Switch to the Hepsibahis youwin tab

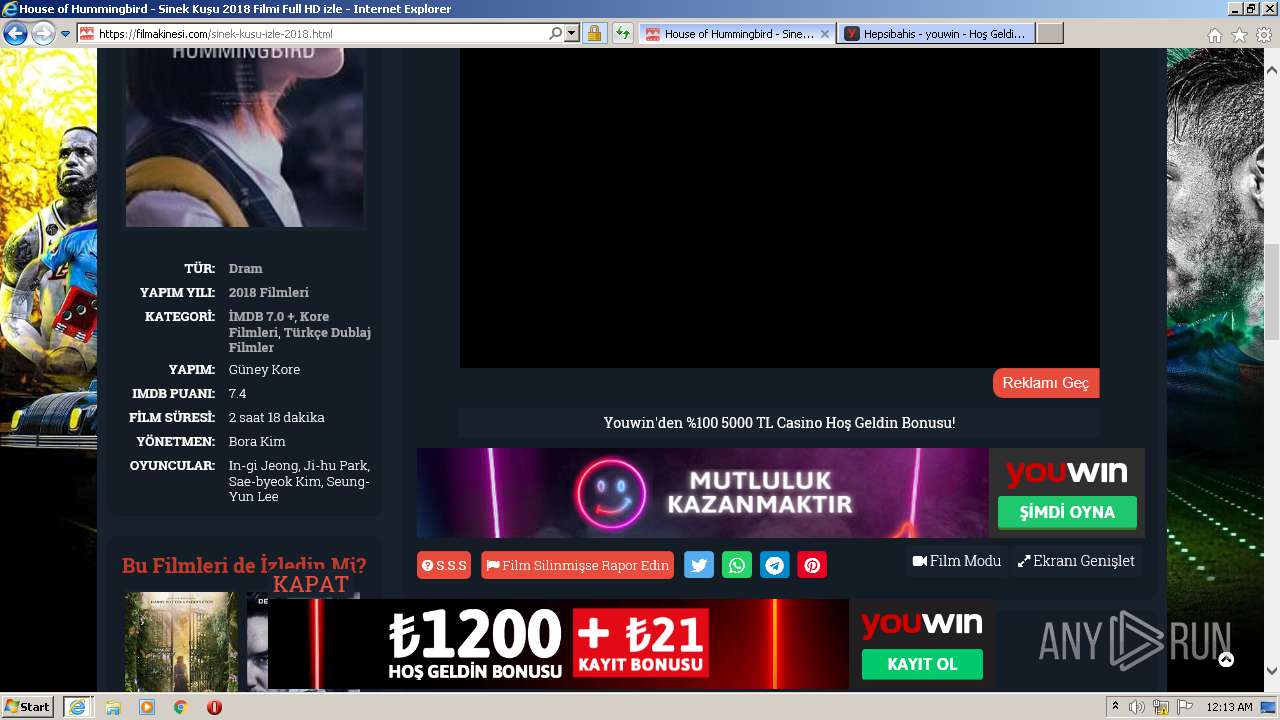coord(936,34)
